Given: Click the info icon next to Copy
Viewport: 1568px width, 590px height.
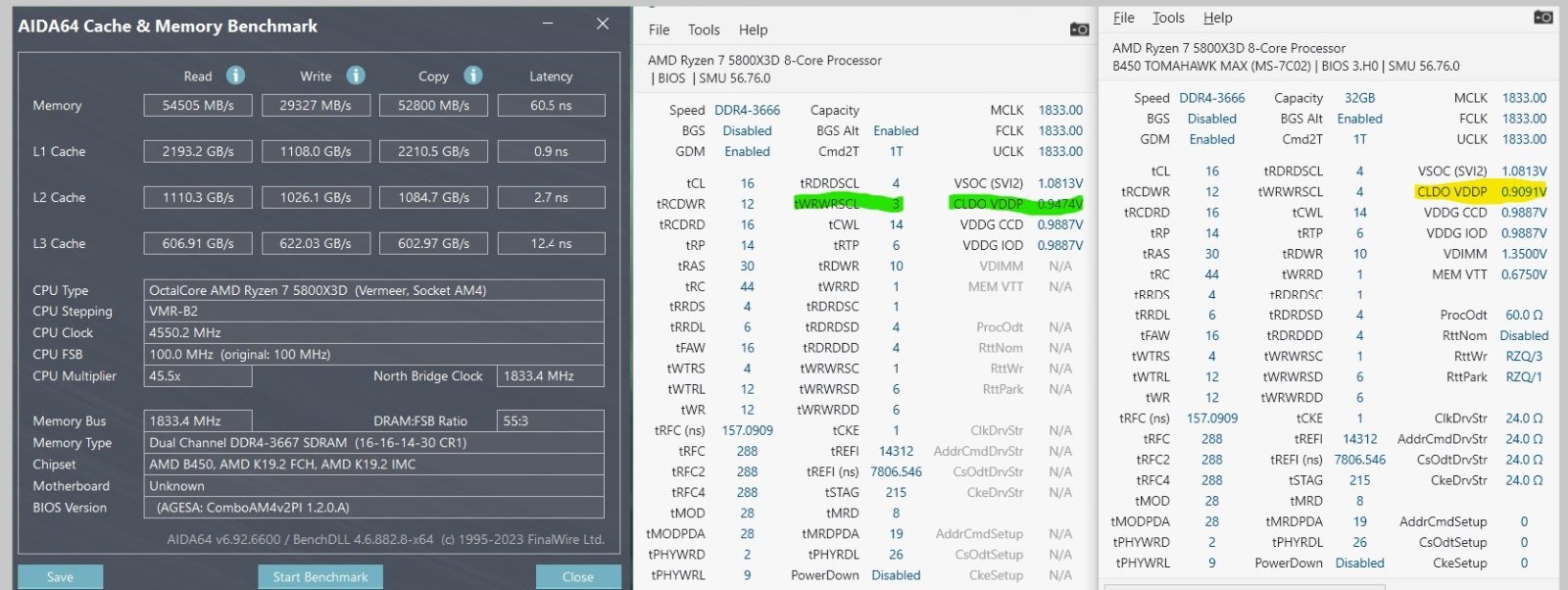Looking at the screenshot, I should [x=473, y=75].
